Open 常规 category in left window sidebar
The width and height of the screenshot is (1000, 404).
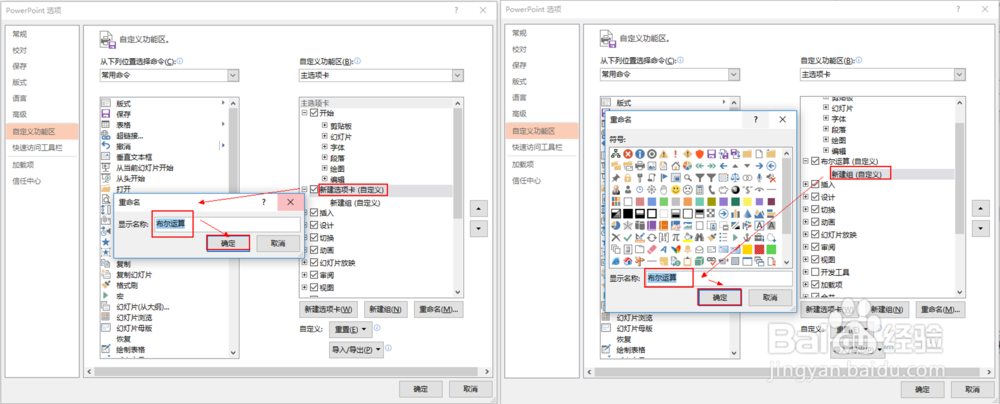[42, 34]
